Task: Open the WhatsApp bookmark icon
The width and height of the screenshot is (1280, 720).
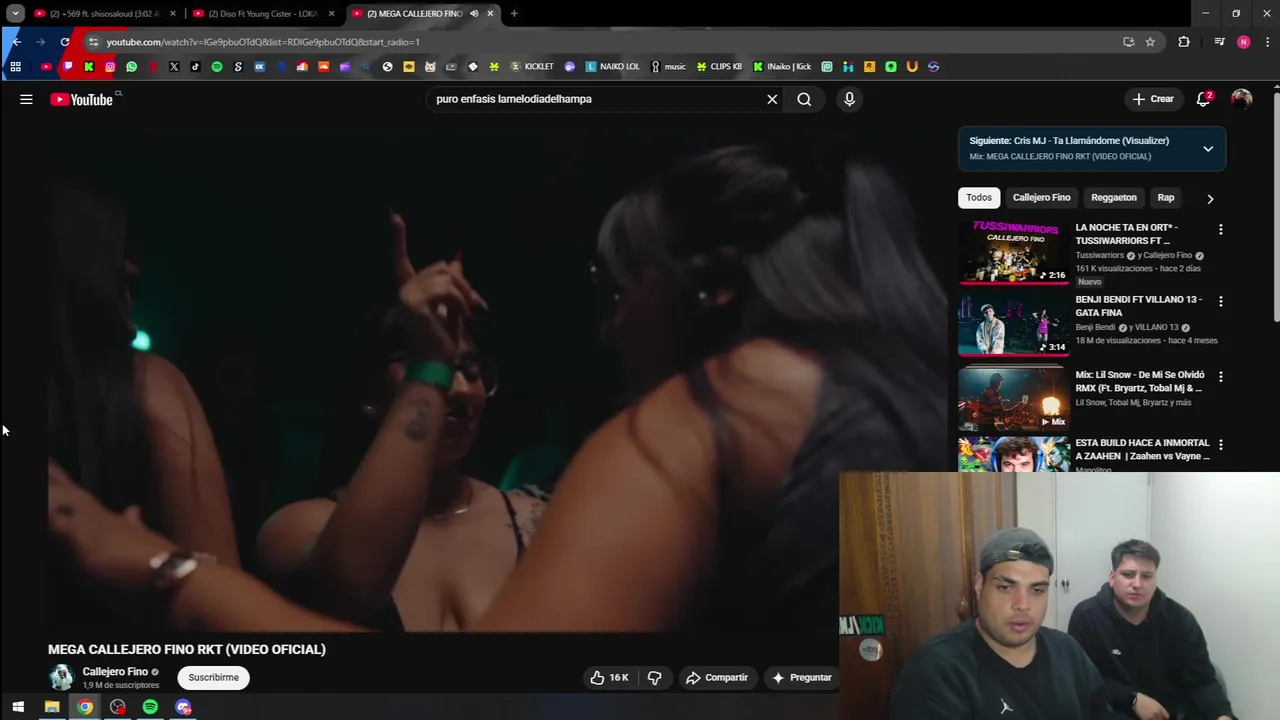Action: (x=131, y=66)
